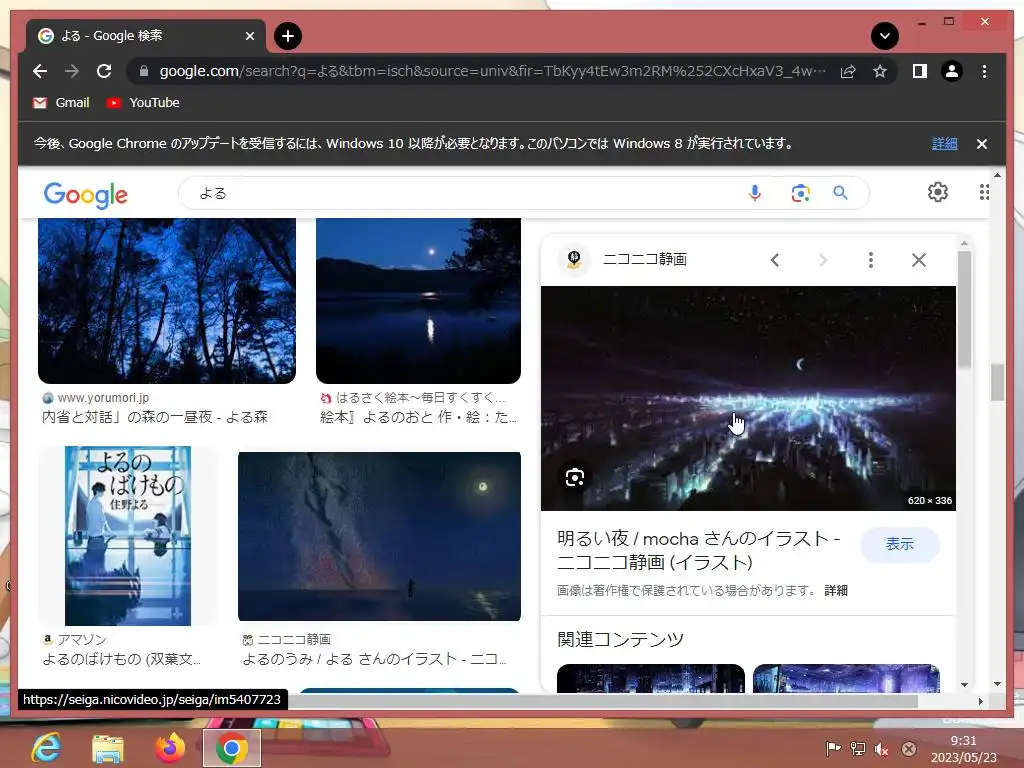
Task: Click the ニコニコ静画 site icon in preview
Action: click(x=574, y=259)
